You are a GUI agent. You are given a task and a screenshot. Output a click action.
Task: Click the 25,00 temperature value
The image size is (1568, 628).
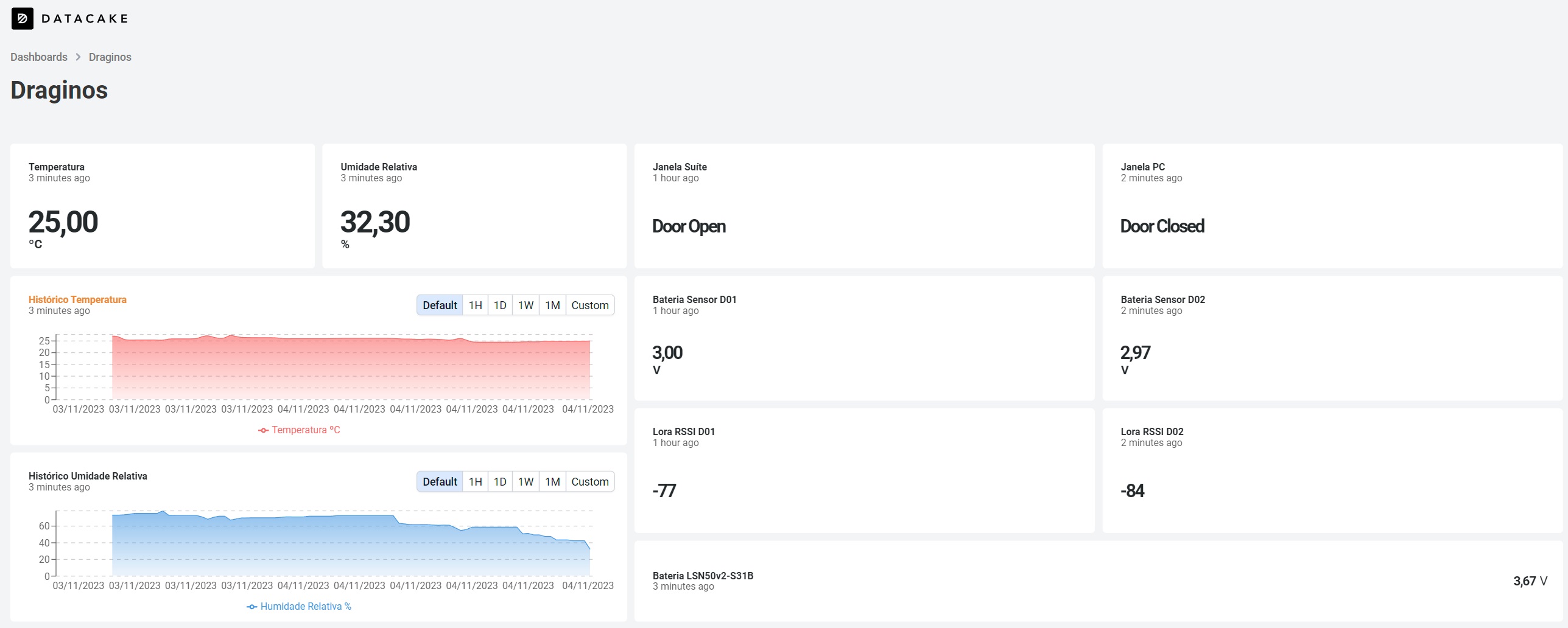pyautogui.click(x=63, y=222)
